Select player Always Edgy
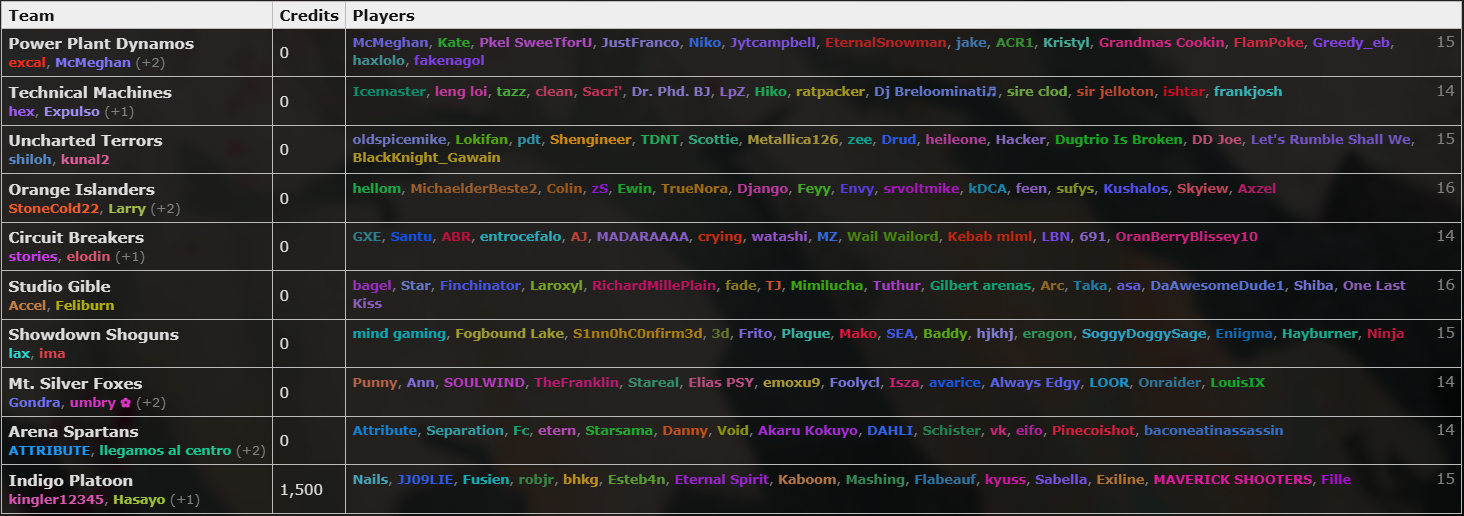Viewport: 1464px width, 516px height. [1035, 382]
